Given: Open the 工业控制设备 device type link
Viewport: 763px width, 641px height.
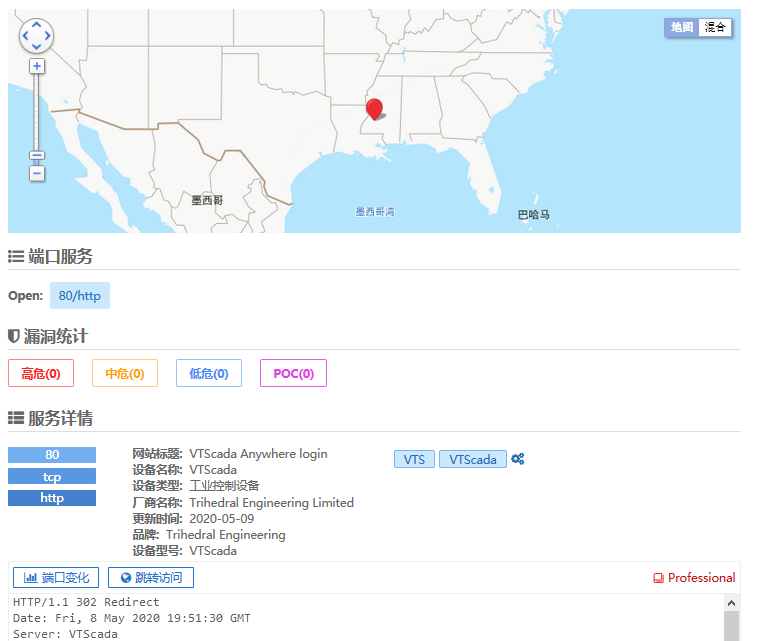Looking at the screenshot, I should (224, 486).
